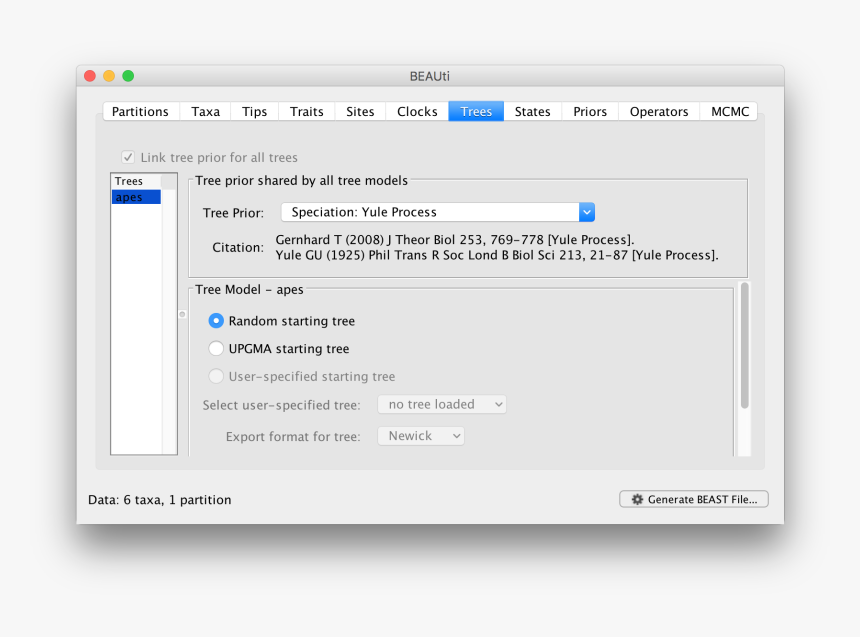This screenshot has width=860, height=637.
Task: Open the Clocks tab
Action: coord(416,111)
